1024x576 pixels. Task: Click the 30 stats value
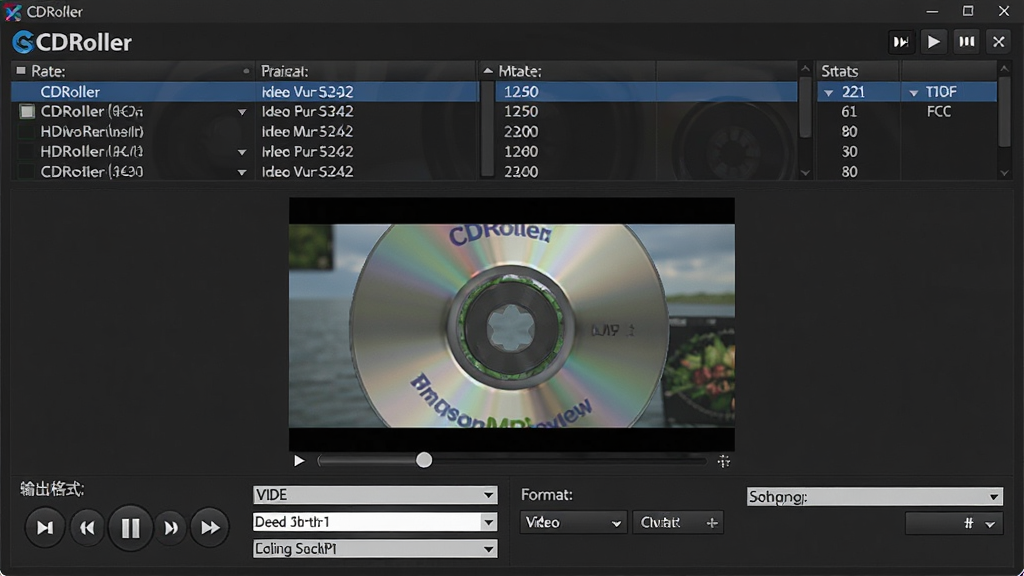tap(849, 152)
